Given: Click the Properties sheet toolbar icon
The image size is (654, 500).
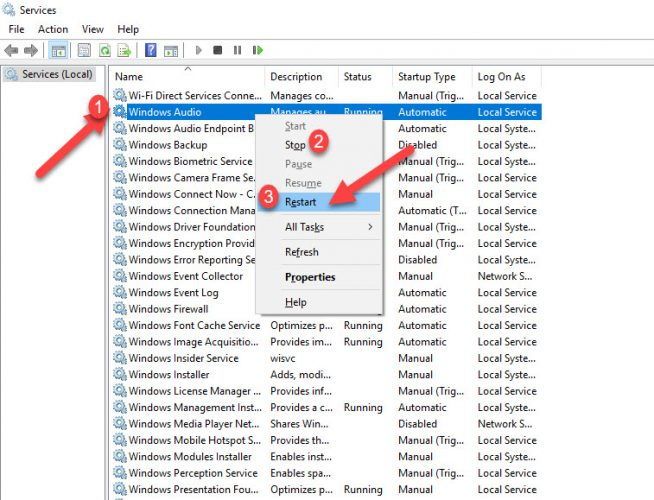Looking at the screenshot, I should [x=84, y=50].
